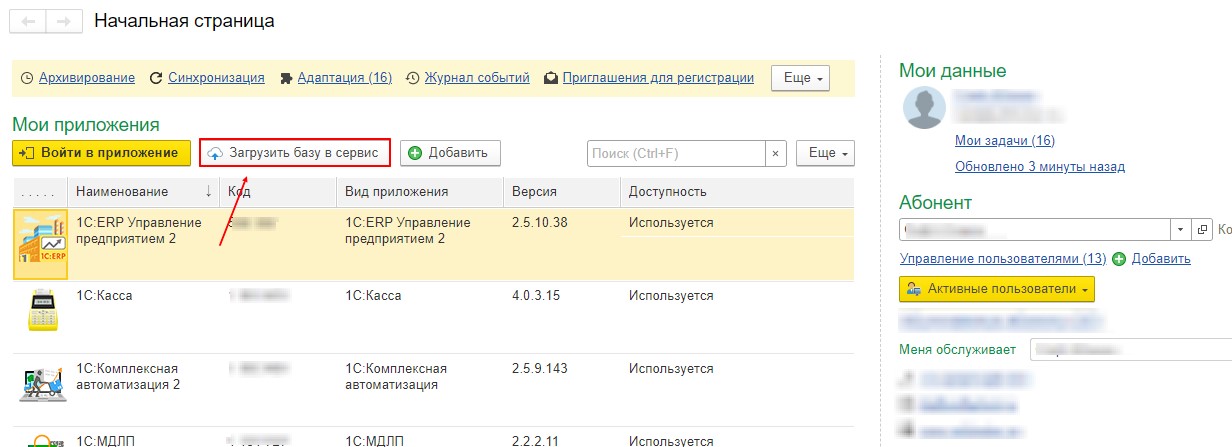Expand the Еще dropdown in the top yellow bar
Viewport: 1232px width, 447px height.
[801, 78]
